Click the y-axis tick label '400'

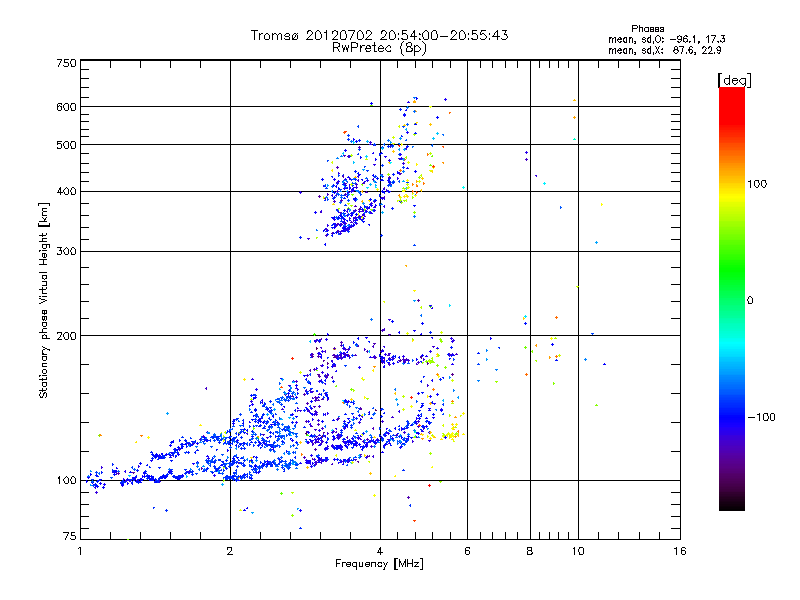click(x=66, y=192)
